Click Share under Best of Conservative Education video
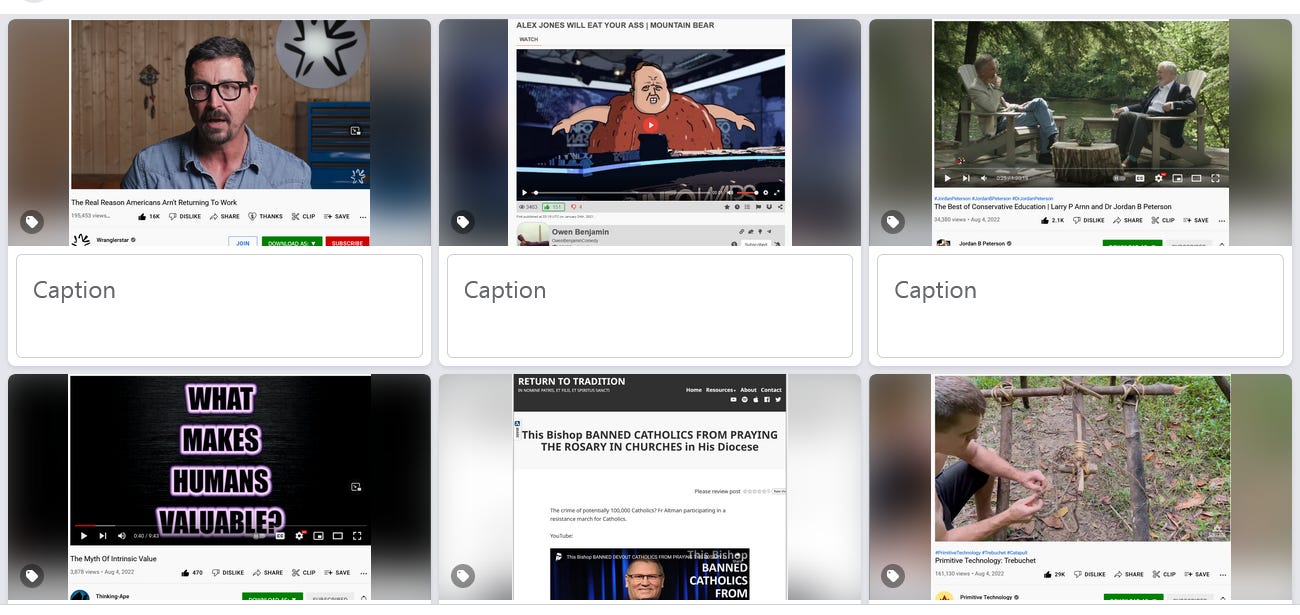 tap(1127, 220)
